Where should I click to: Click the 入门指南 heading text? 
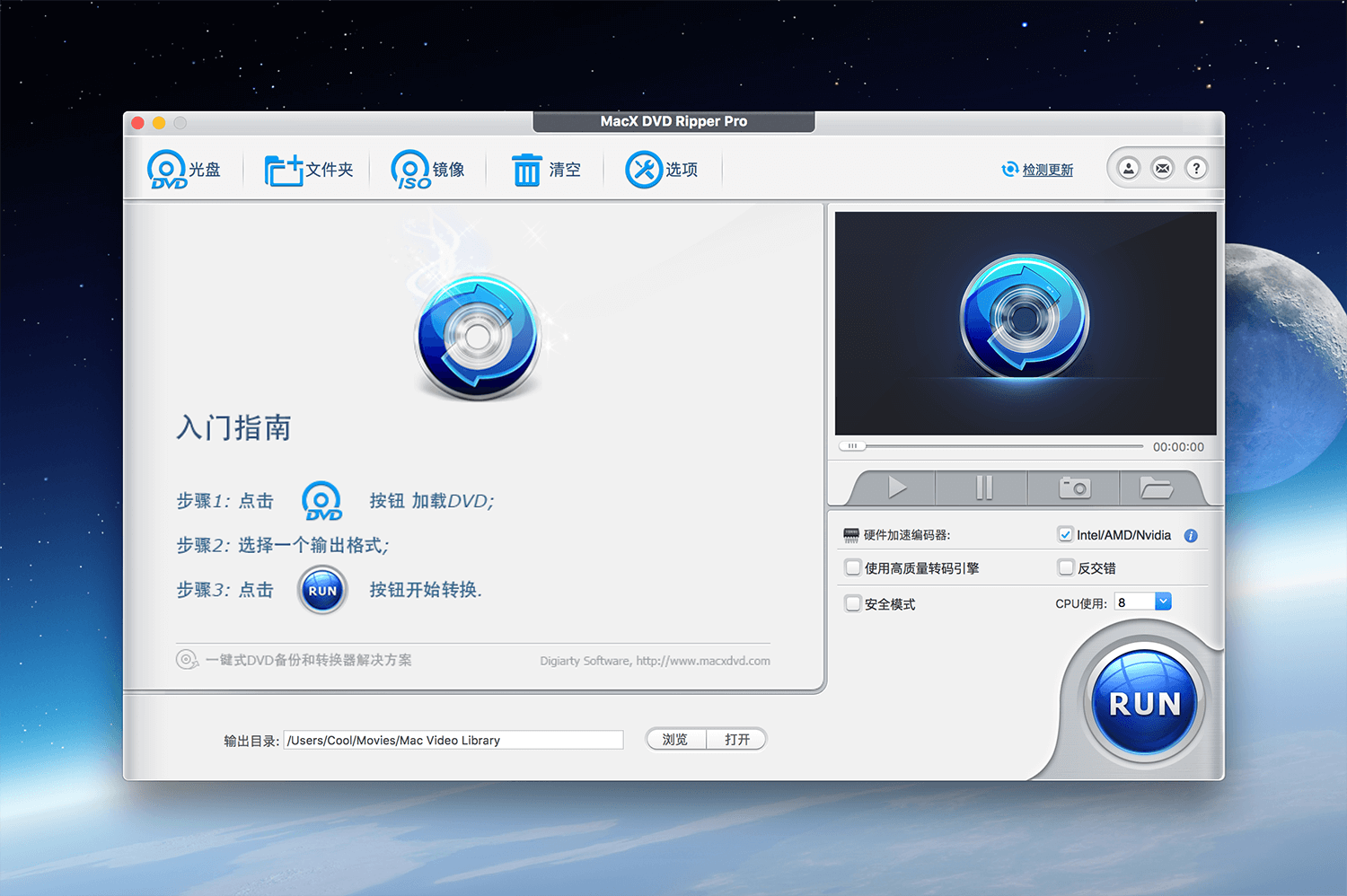233,427
